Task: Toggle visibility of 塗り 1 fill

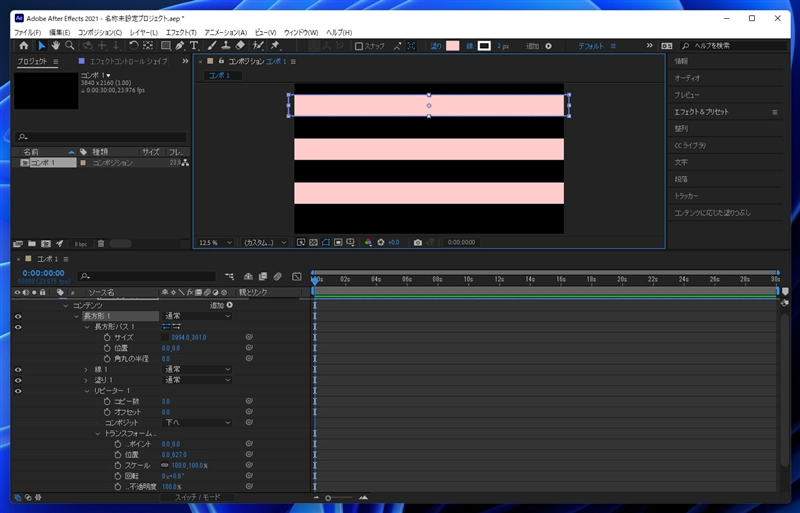Action: tap(18, 380)
